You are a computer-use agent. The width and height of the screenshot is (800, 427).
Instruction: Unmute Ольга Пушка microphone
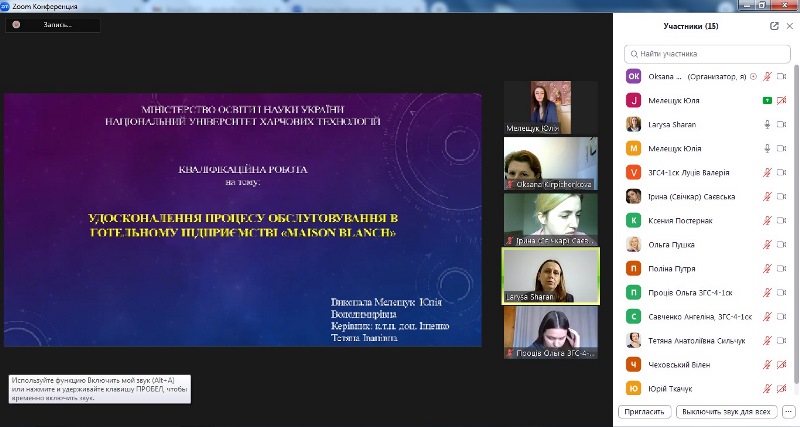(x=767, y=244)
